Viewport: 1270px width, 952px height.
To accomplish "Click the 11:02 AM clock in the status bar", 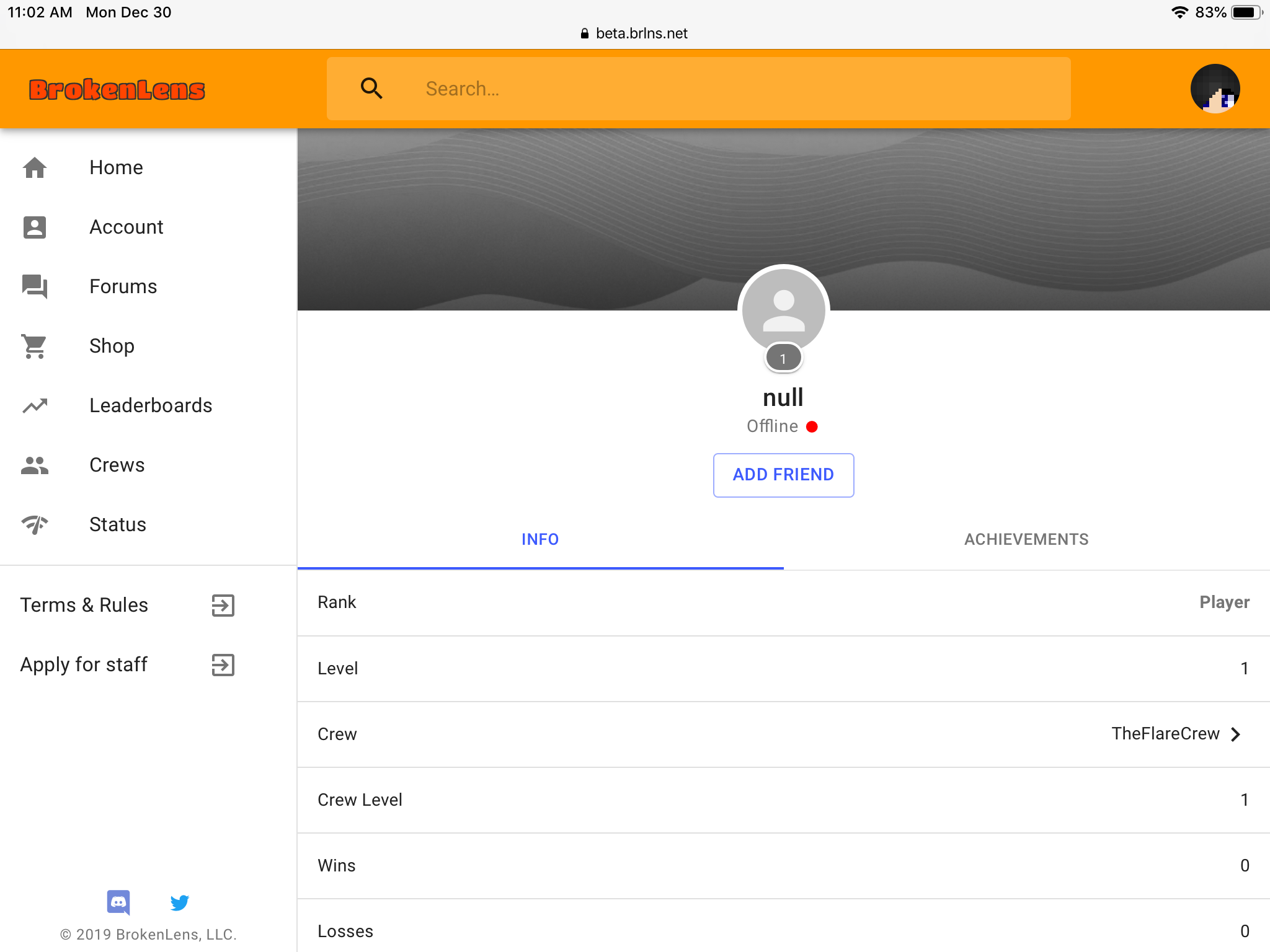I will (x=40, y=12).
